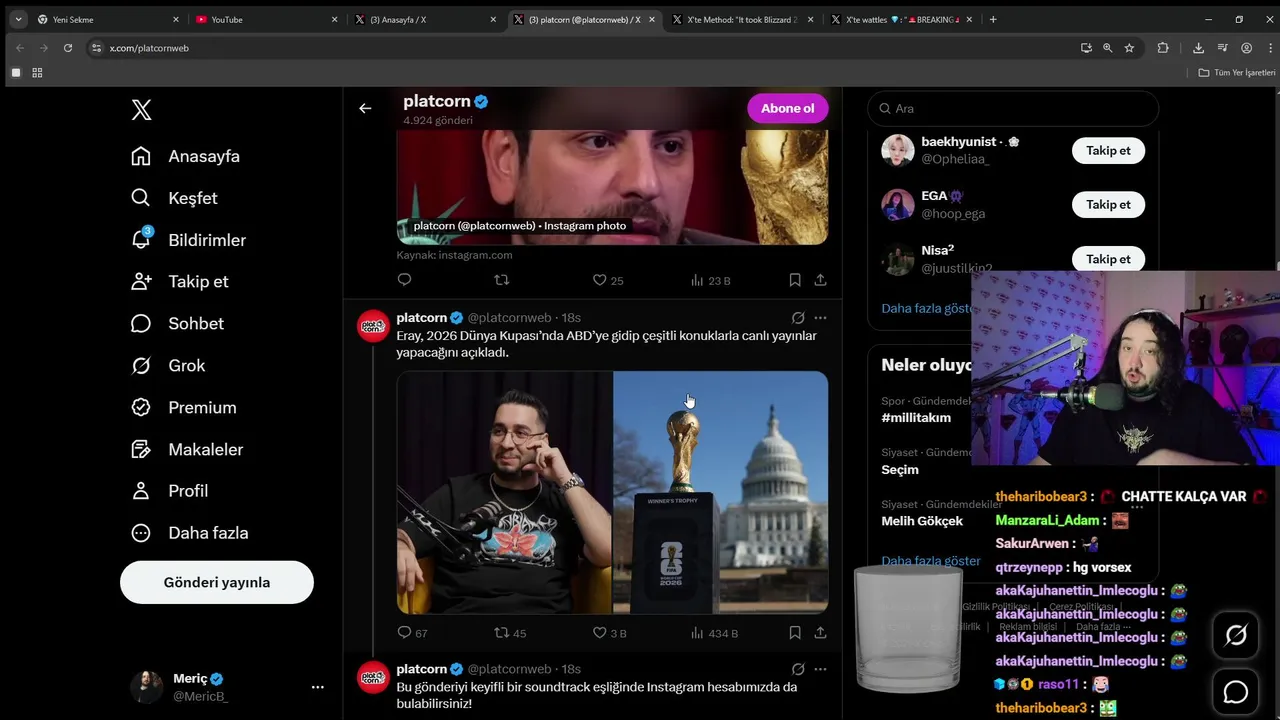The width and height of the screenshot is (1280, 720).
Task: Open floating messages chat button
Action: tap(1236, 692)
